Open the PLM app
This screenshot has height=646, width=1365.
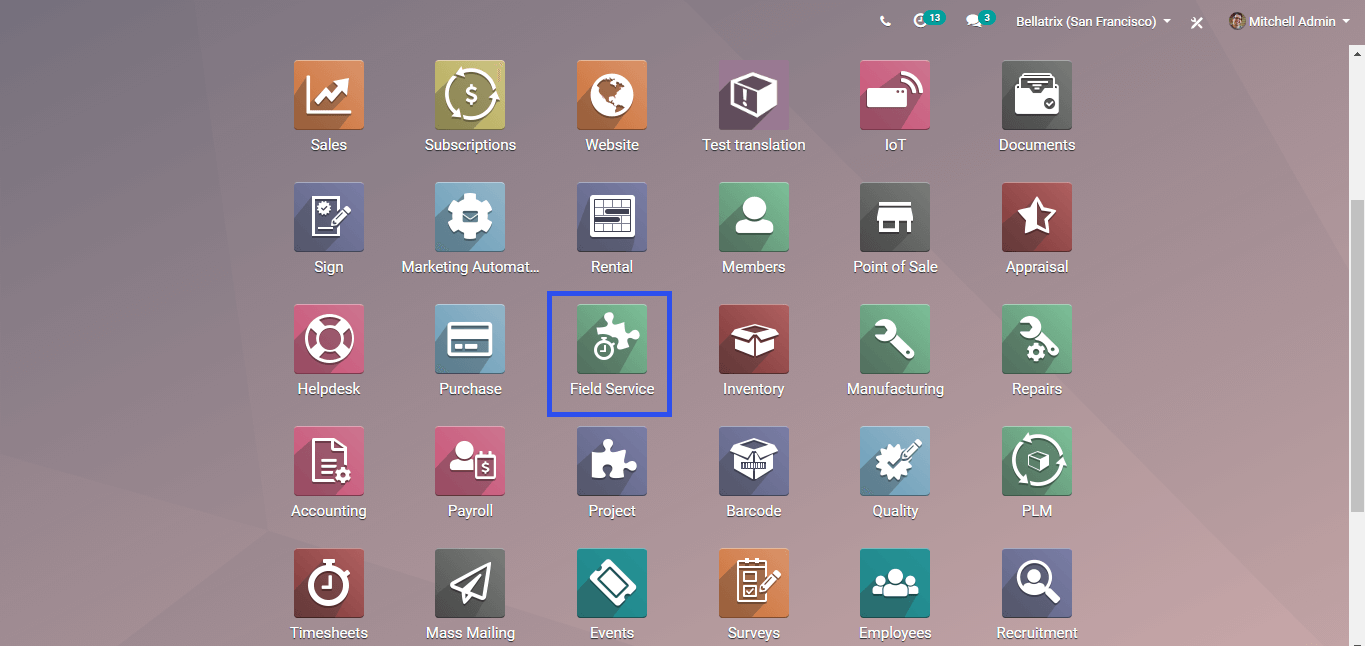pyautogui.click(x=1037, y=461)
